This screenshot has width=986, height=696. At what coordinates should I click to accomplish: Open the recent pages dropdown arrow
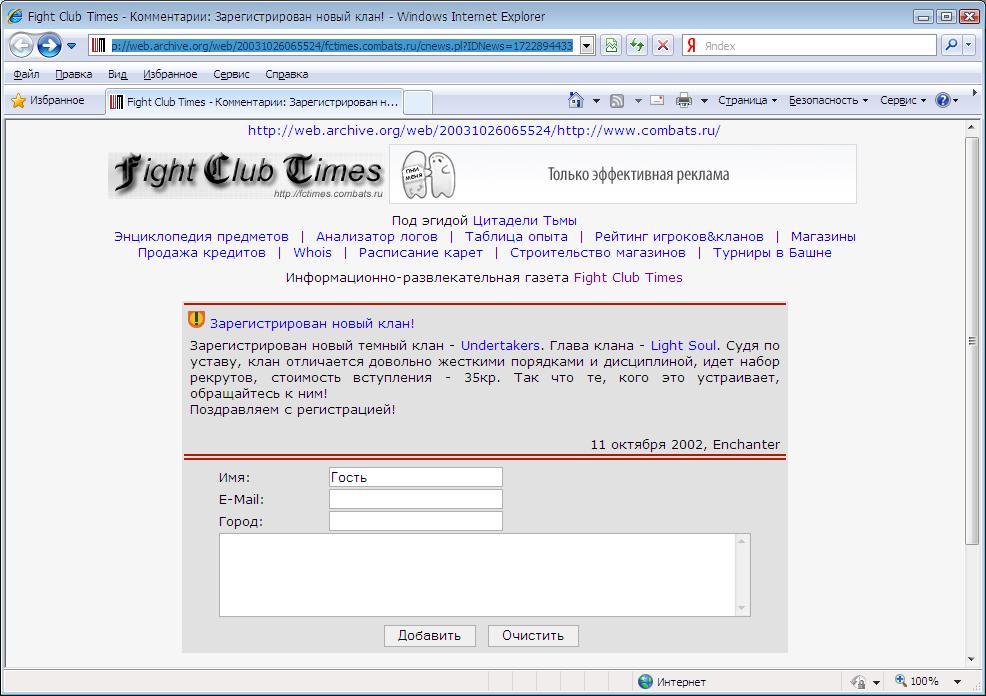tap(71, 46)
